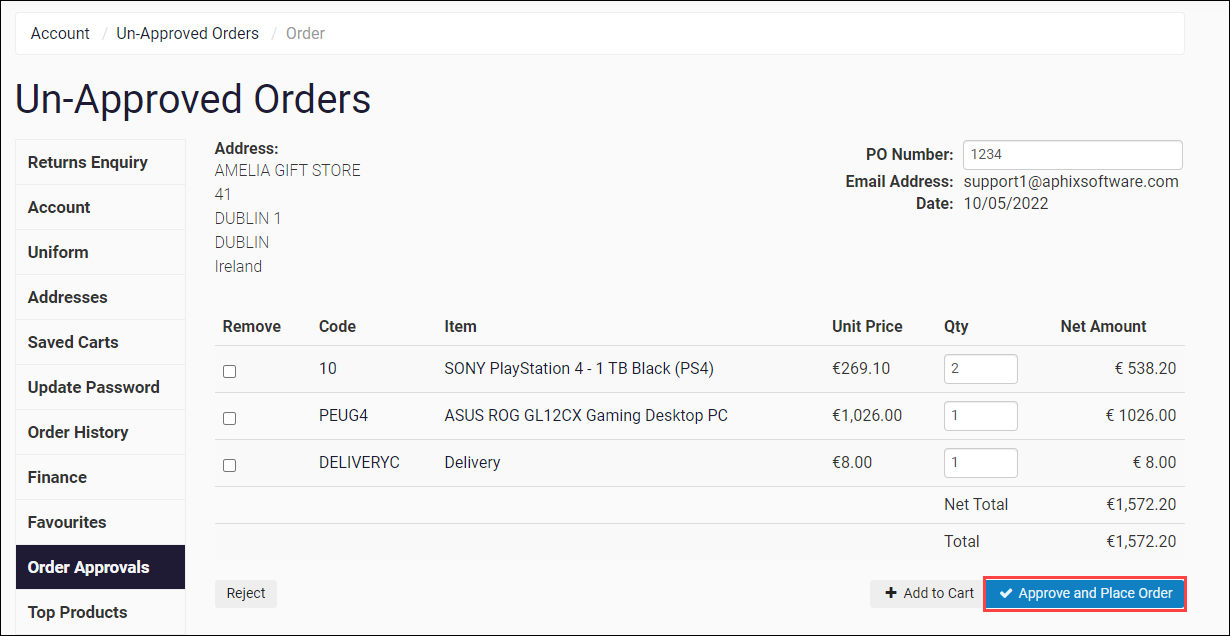Click the Account breadcrumb link
Viewport: 1230px width, 636px height.
click(x=60, y=34)
